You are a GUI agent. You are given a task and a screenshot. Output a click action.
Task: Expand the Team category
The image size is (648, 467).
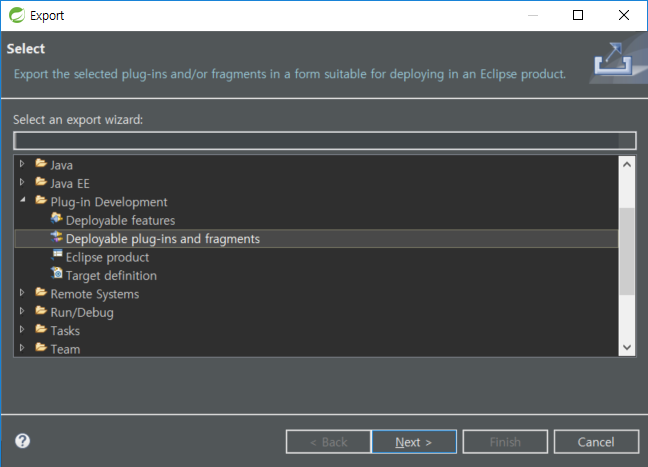[22, 348]
